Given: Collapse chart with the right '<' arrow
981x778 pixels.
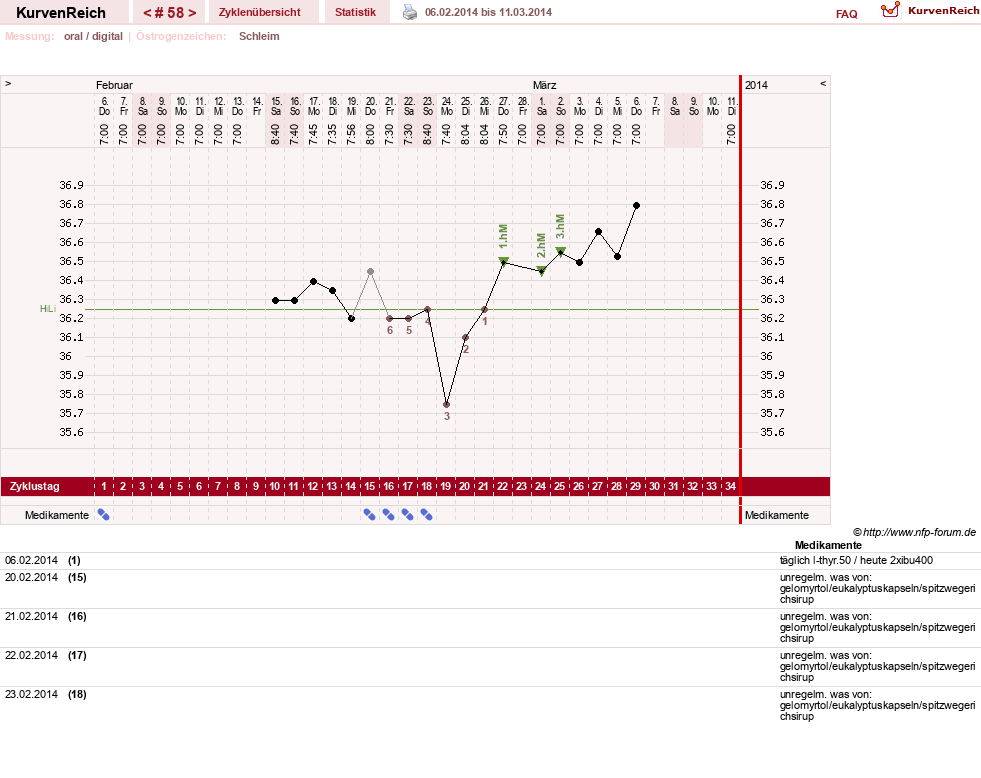Looking at the screenshot, I should pos(823,83).
